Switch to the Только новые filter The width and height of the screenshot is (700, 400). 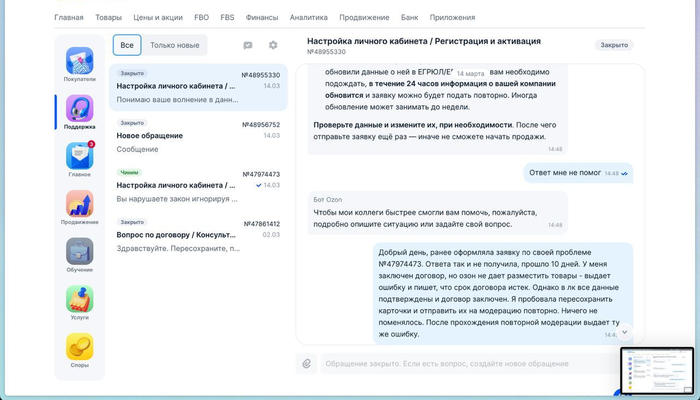coord(175,45)
